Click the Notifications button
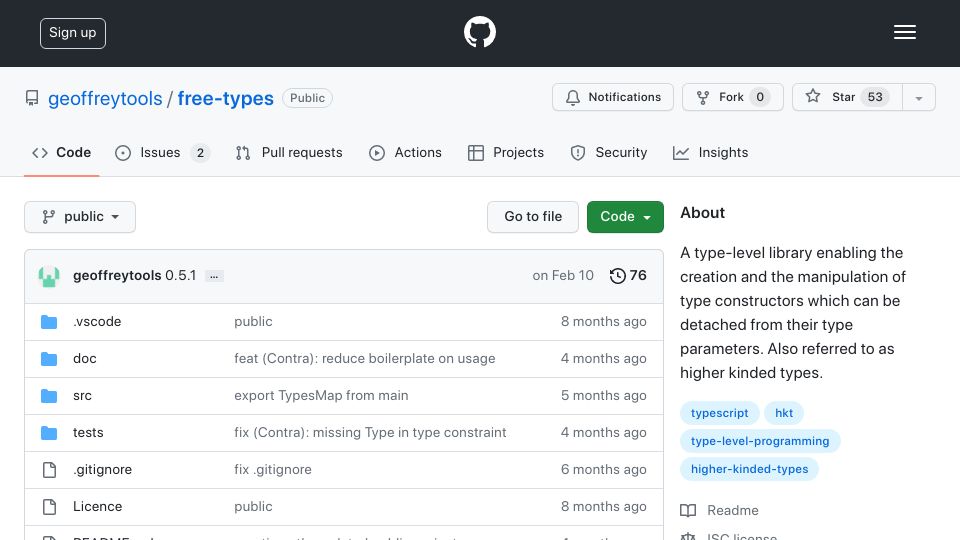The image size is (960, 540). coord(613,97)
